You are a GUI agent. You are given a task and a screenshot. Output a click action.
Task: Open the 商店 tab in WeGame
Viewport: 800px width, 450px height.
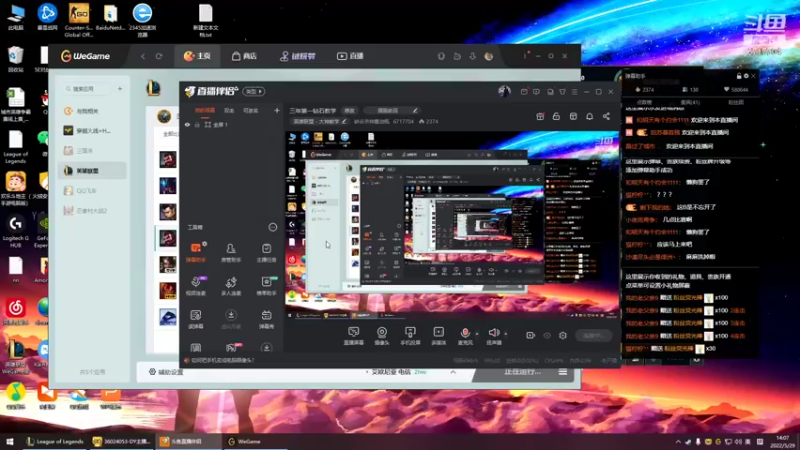click(244, 56)
